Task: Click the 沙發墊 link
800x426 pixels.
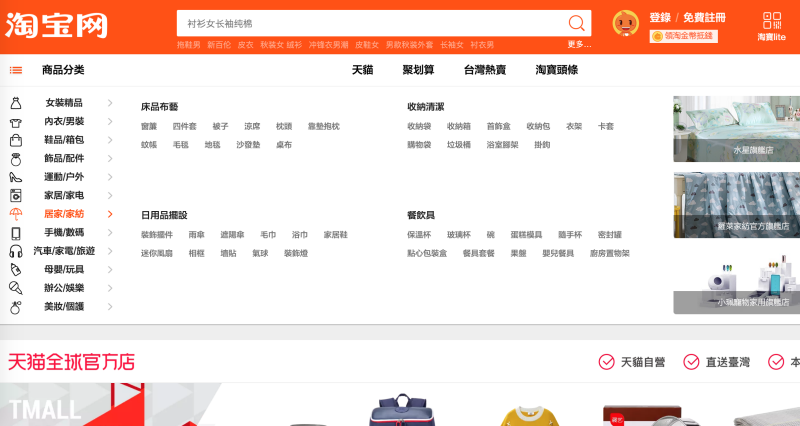Action: [248, 145]
